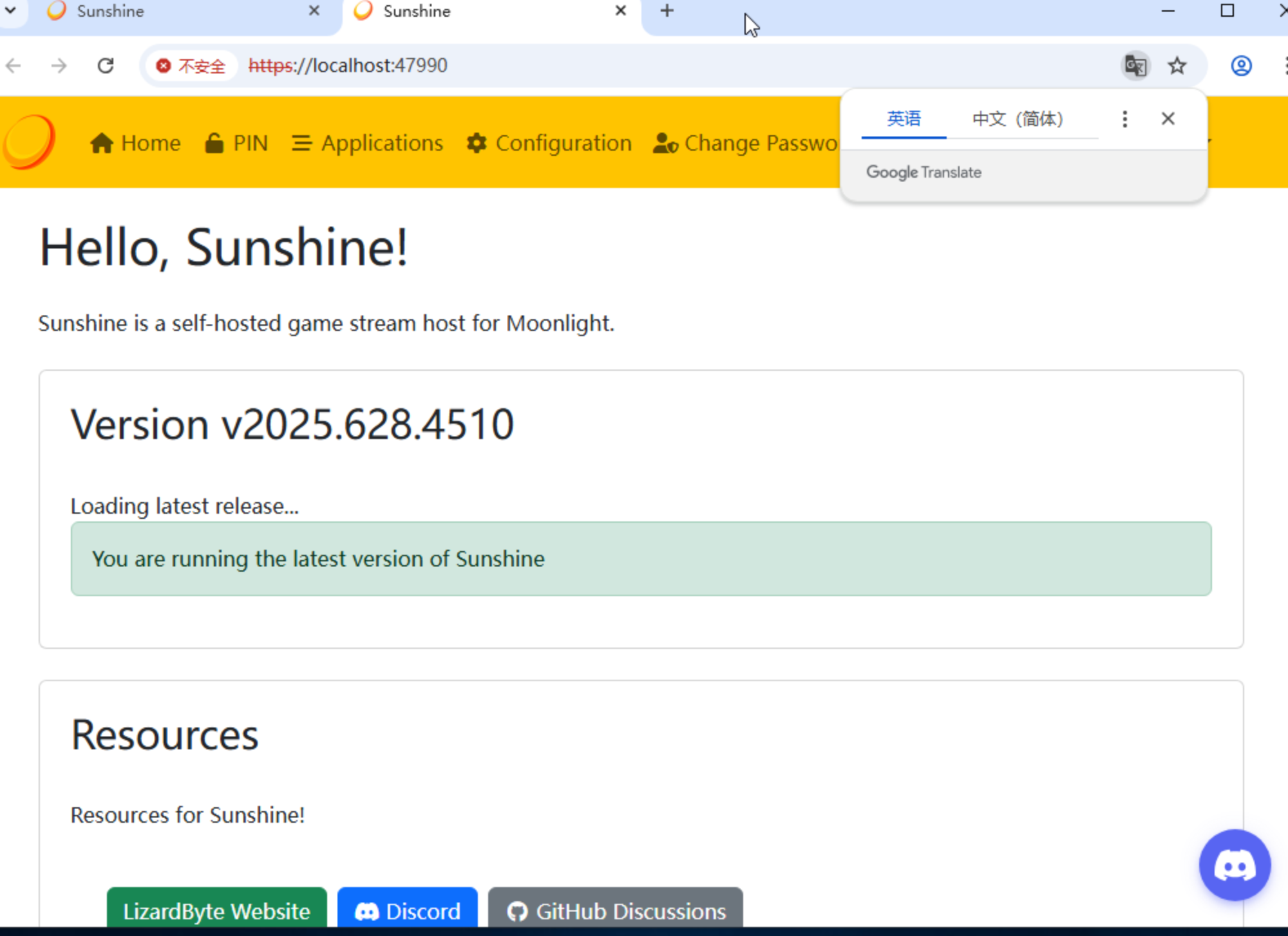
Task: Bookmark this page with star icon
Action: (1177, 66)
